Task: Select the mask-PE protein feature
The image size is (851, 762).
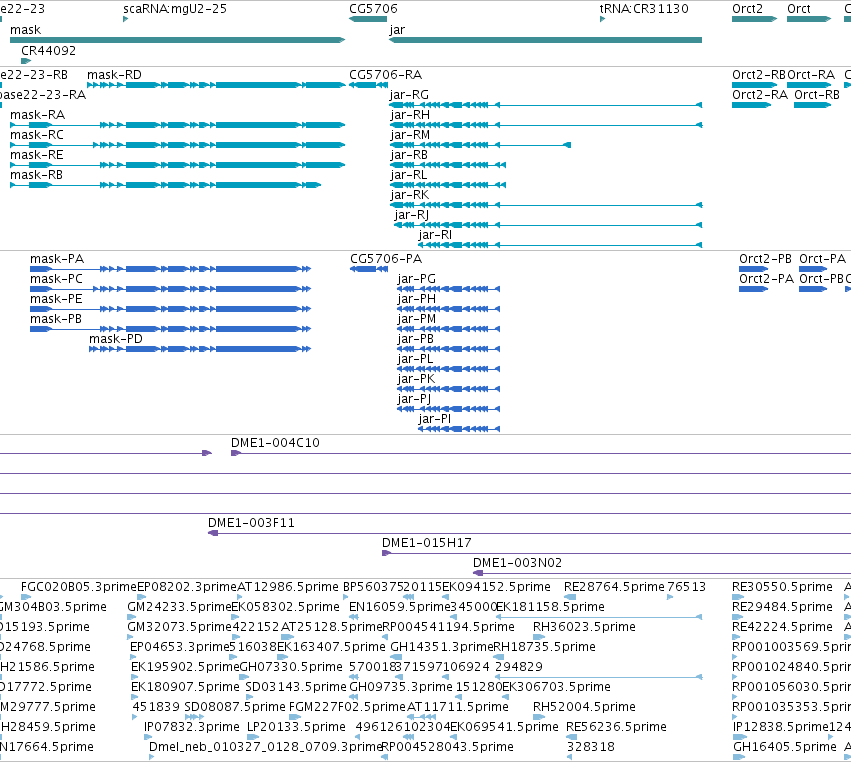Action: pos(170,309)
